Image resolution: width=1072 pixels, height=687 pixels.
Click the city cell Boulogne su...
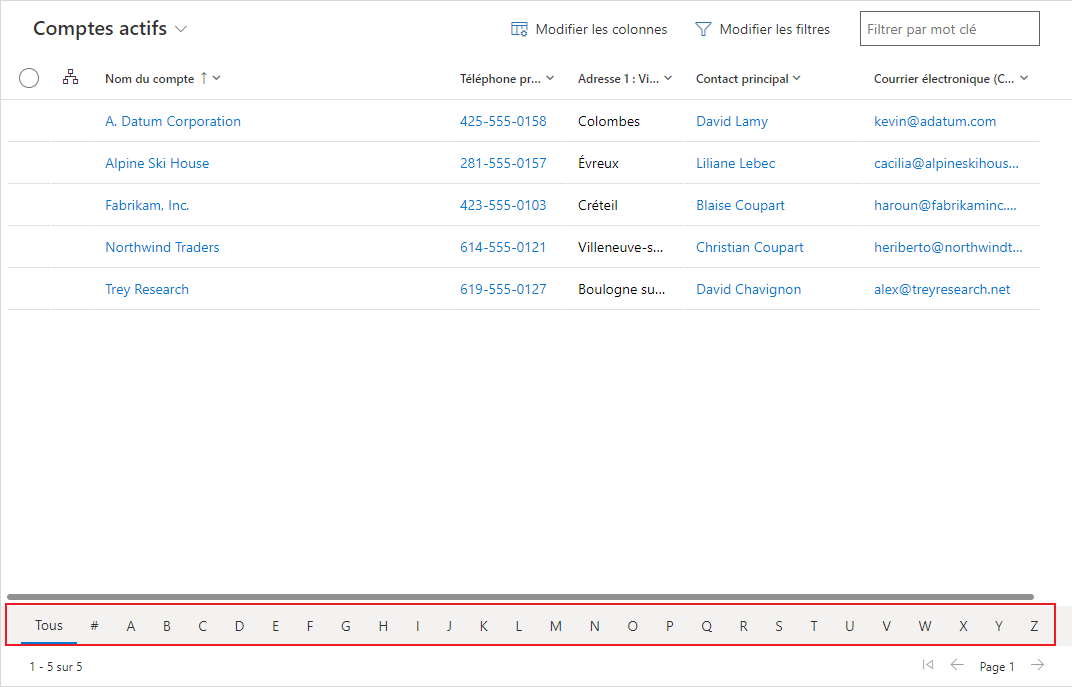pyautogui.click(x=621, y=289)
